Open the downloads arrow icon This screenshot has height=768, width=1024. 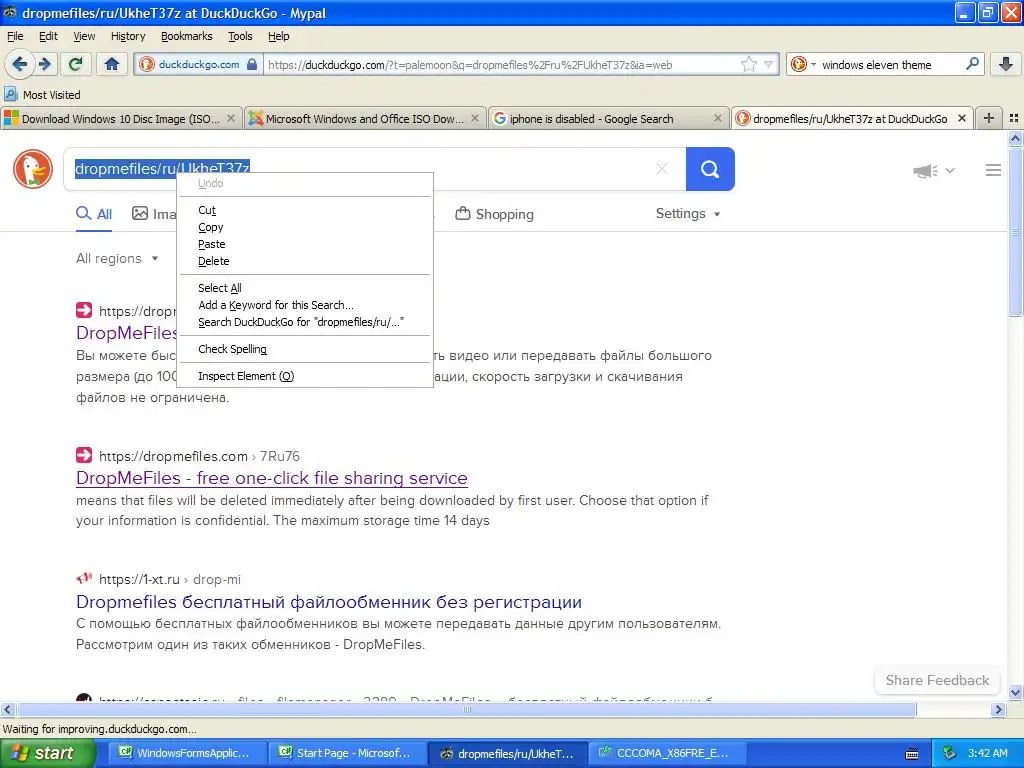click(x=1006, y=64)
